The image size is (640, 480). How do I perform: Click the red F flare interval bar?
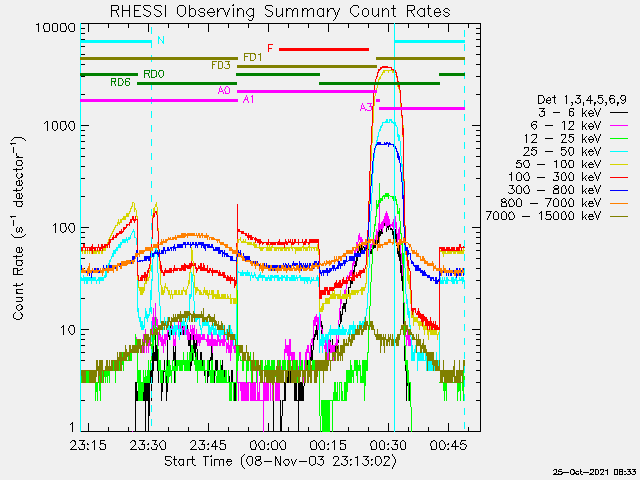(324, 49)
